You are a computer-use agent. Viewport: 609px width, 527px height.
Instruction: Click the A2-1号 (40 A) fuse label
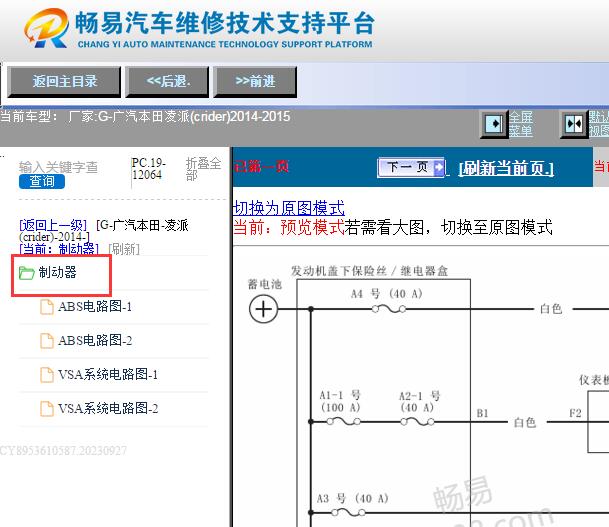pyautogui.click(x=419, y=402)
